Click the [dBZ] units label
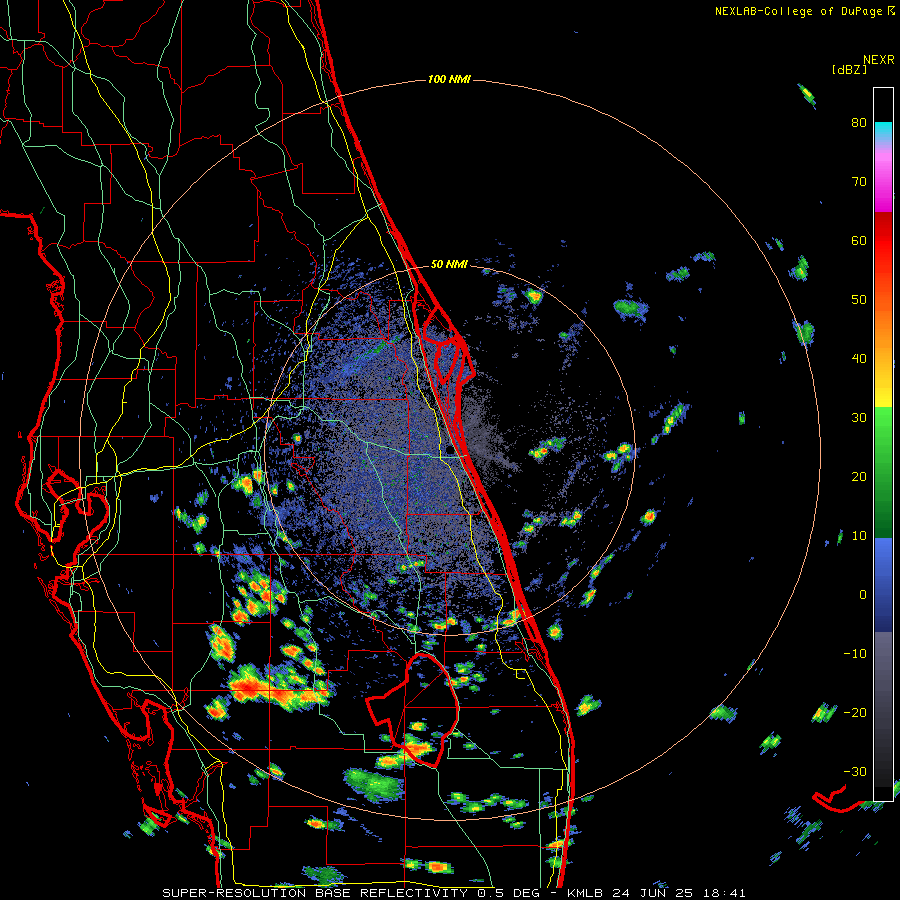This screenshot has height=900, width=900. point(850,69)
